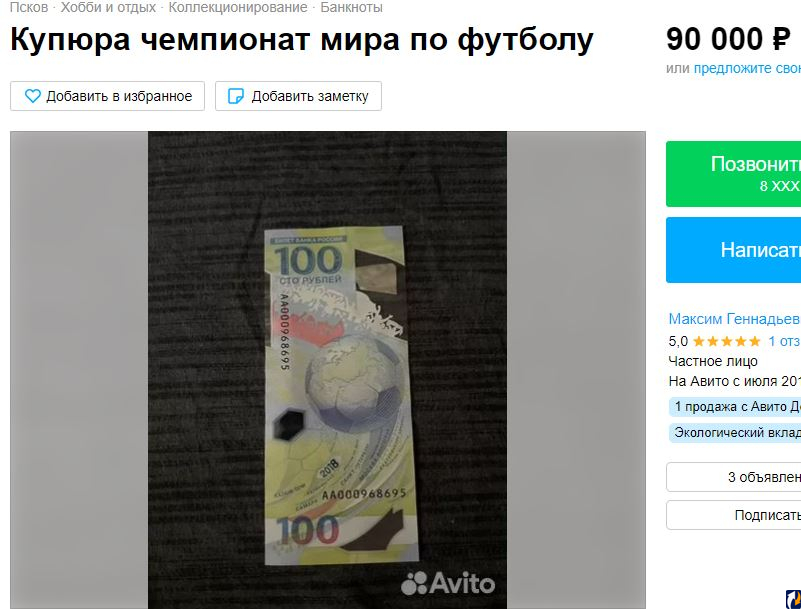Click предложите свою цену link

(x=747, y=68)
